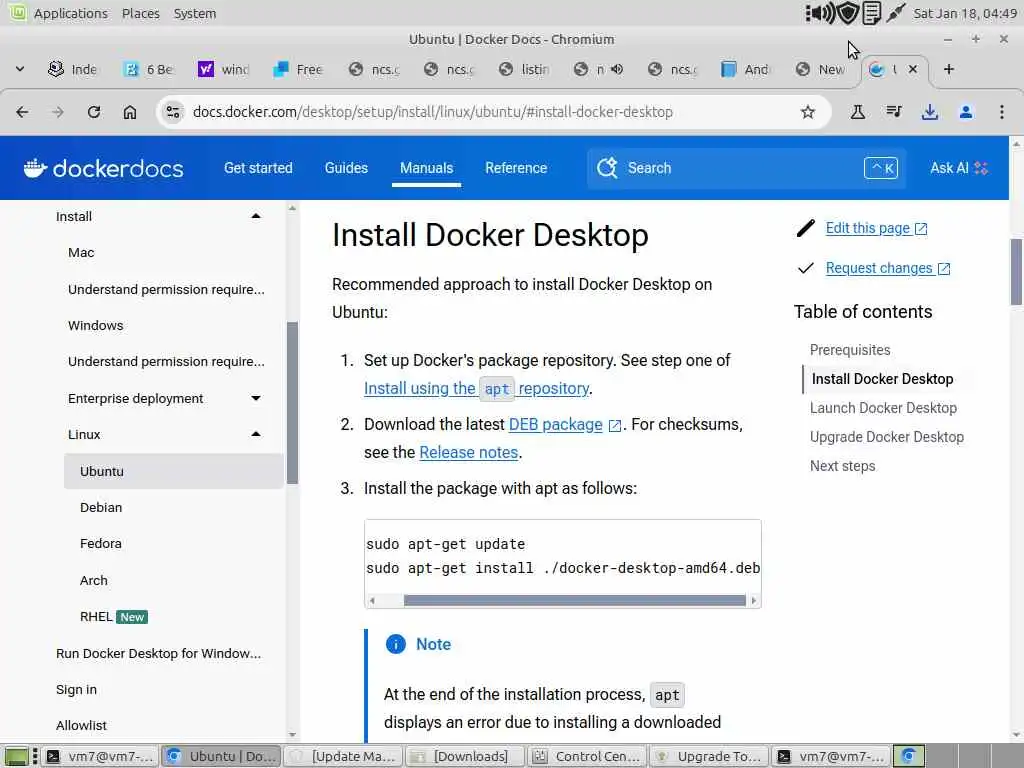1024x768 pixels.
Task: Click the address bar URL
Action: (x=432, y=112)
